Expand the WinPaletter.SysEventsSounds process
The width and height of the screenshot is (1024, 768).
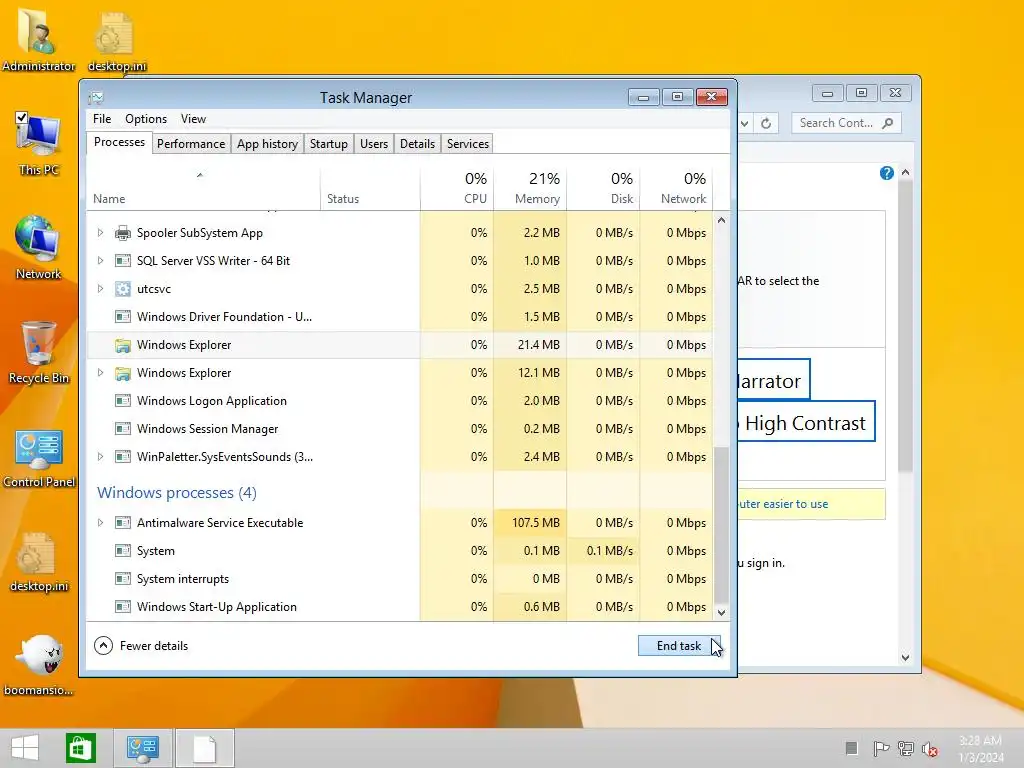[100, 456]
